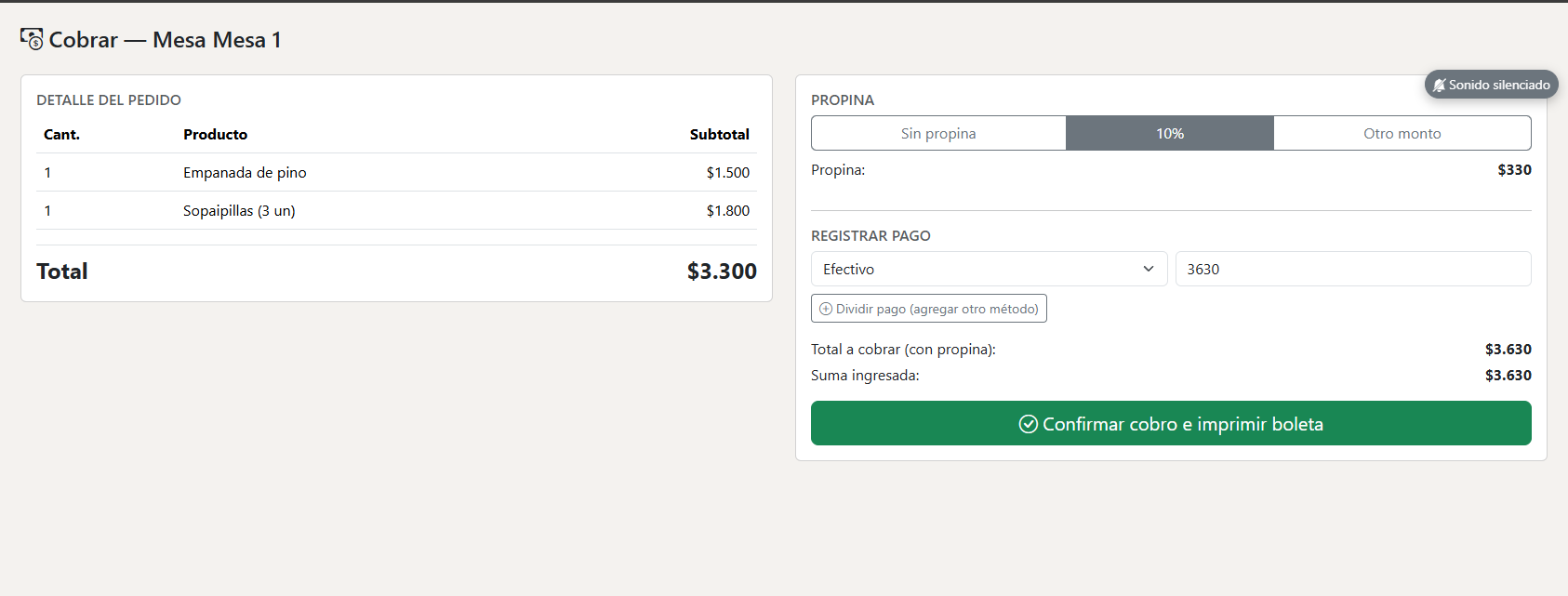
Task: Select the 10% tip option
Action: pos(1170,133)
